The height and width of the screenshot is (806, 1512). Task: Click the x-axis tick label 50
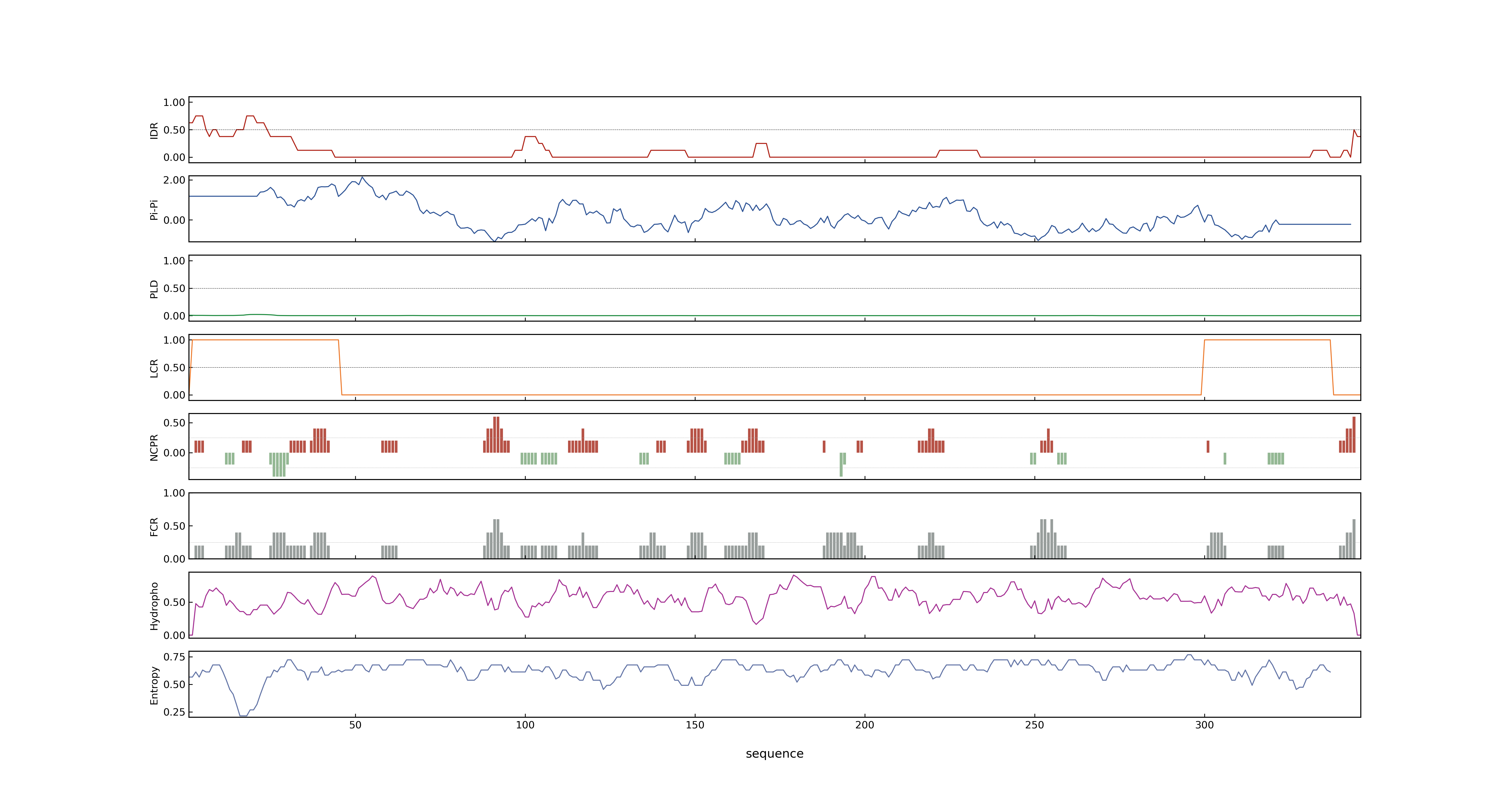pyautogui.click(x=355, y=725)
